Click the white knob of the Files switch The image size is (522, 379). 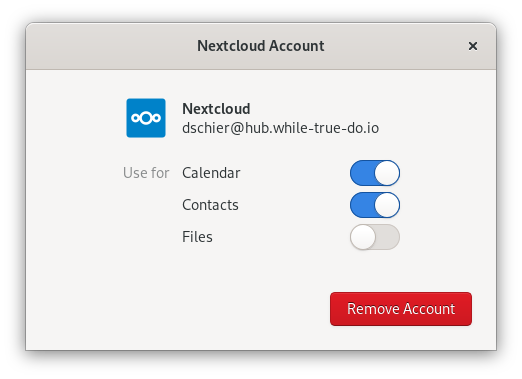click(x=363, y=237)
